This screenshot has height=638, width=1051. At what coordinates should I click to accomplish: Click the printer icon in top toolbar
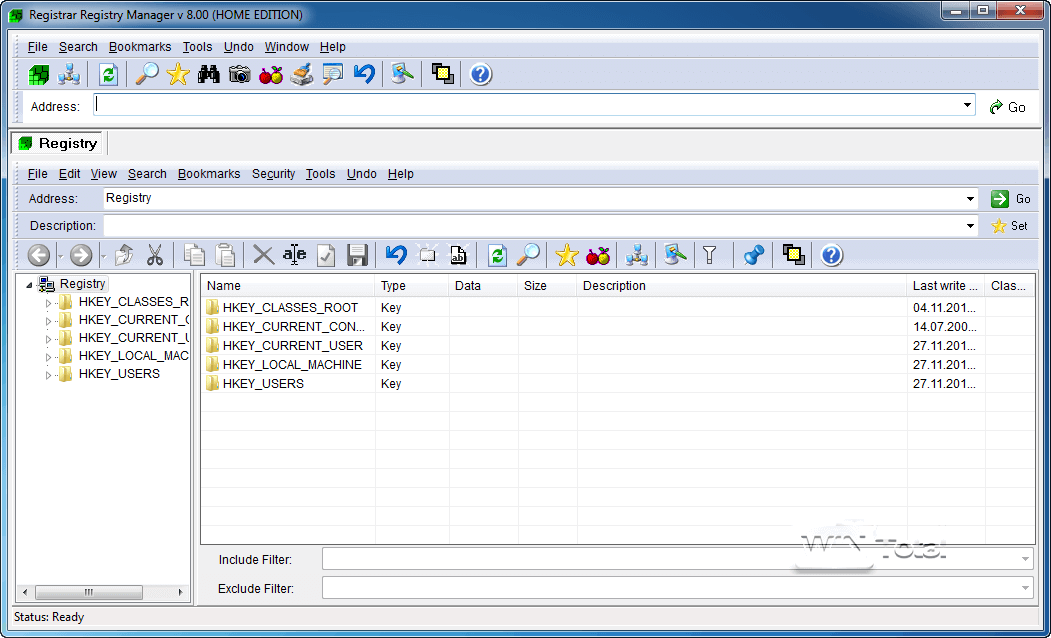[301, 74]
